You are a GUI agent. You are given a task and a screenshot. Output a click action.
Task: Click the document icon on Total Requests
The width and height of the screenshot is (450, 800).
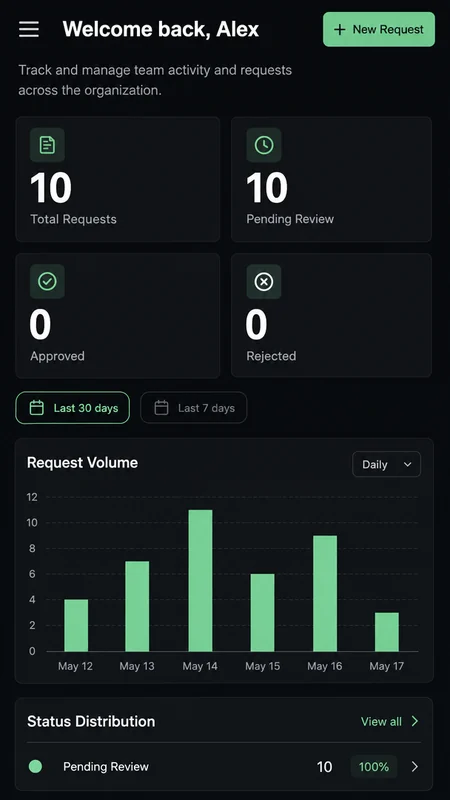pyautogui.click(x=47, y=145)
